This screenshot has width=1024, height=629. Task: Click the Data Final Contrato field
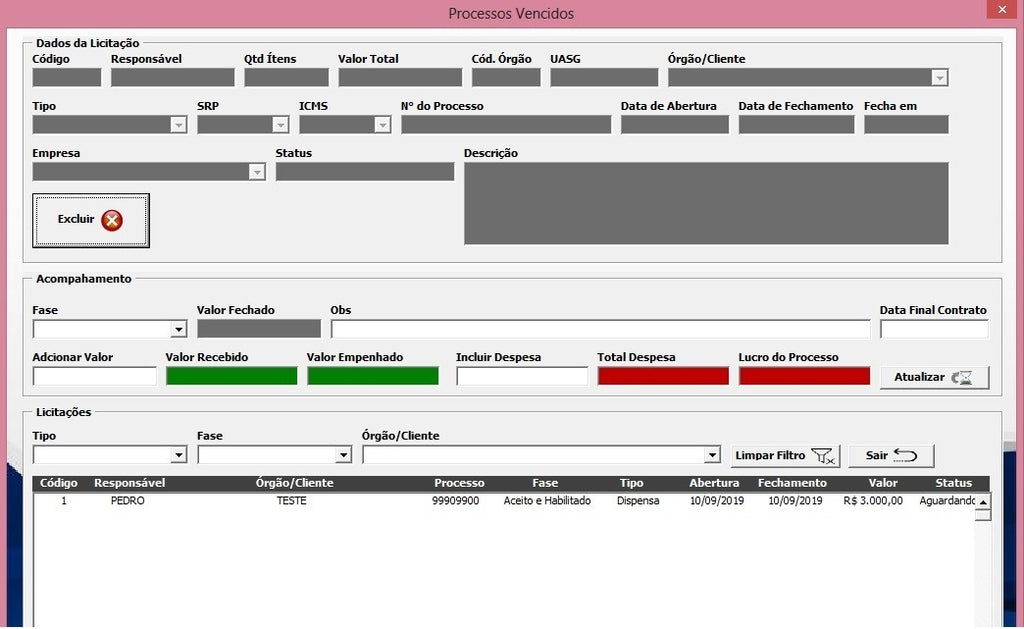(934, 329)
